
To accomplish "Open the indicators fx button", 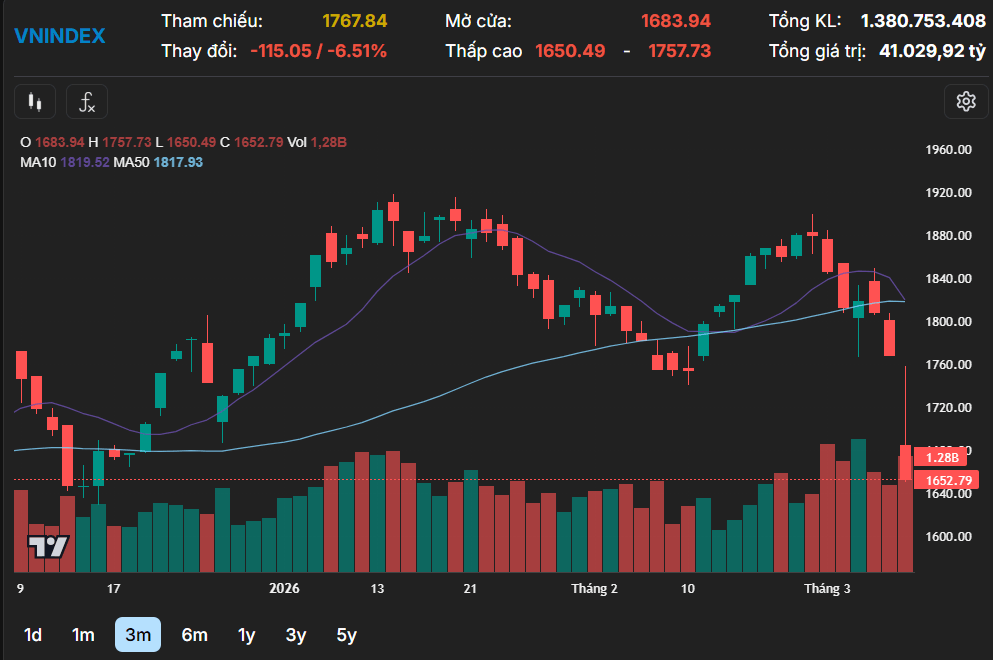I will point(87,101).
